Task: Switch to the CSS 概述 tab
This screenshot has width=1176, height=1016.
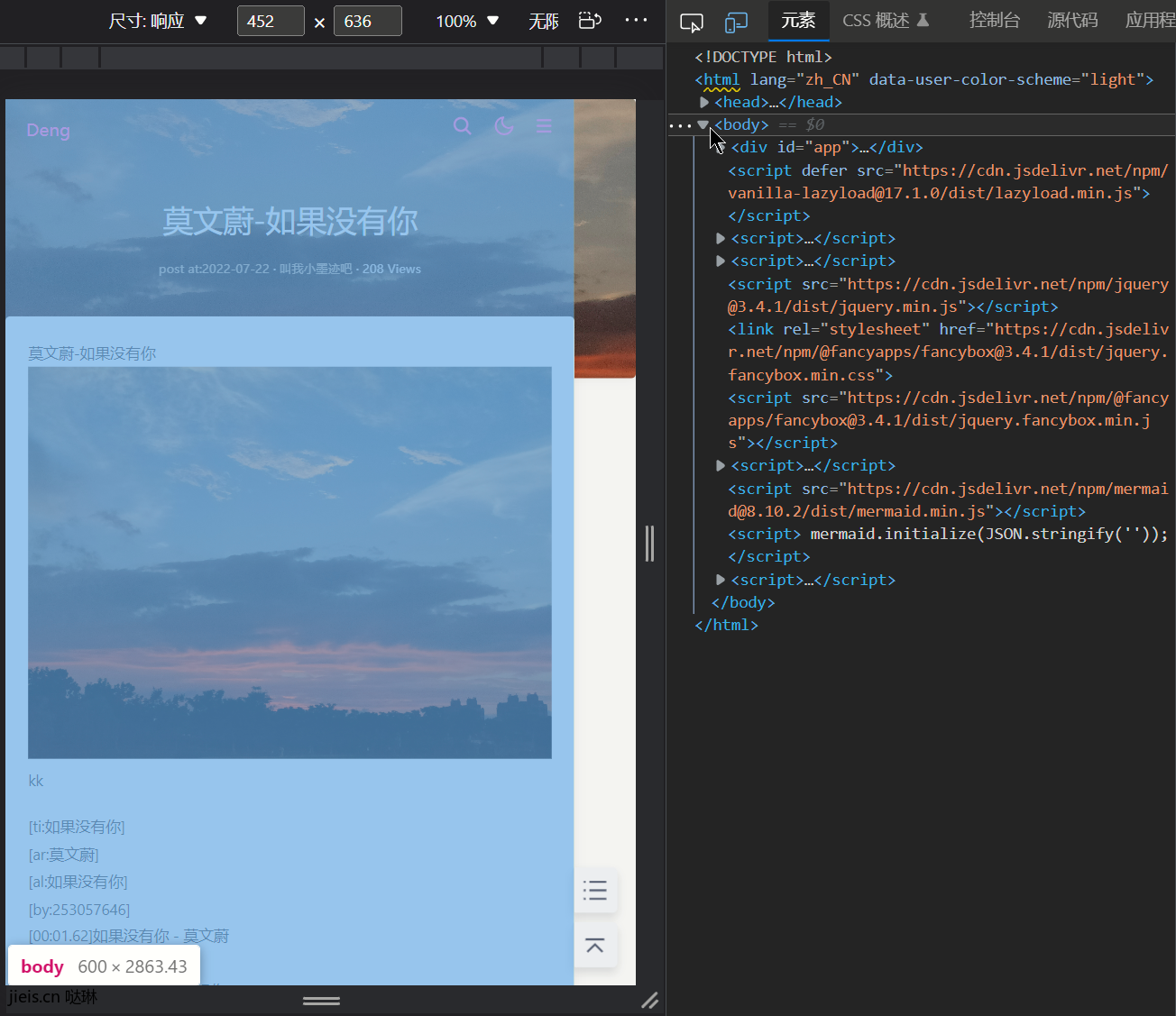Action: click(885, 20)
